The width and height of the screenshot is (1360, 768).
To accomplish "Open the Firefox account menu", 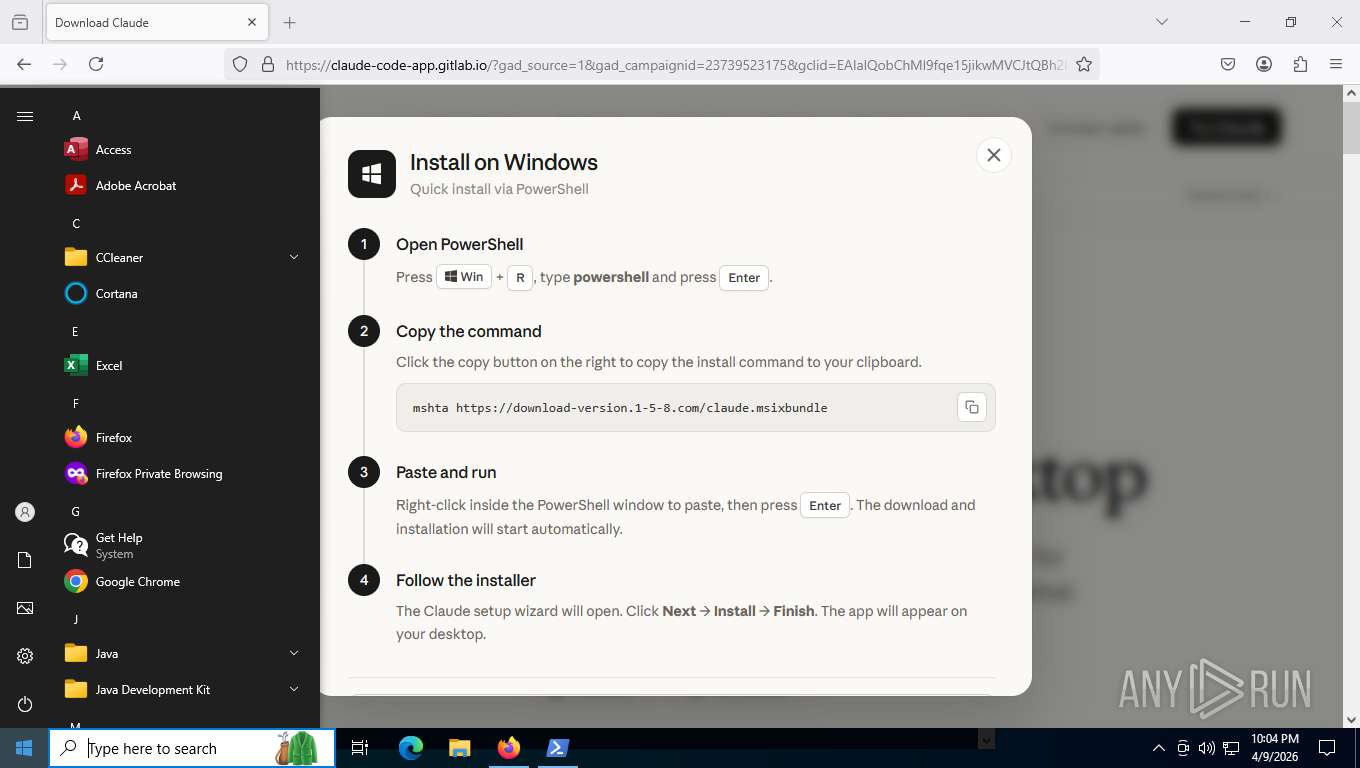I will click(1264, 64).
